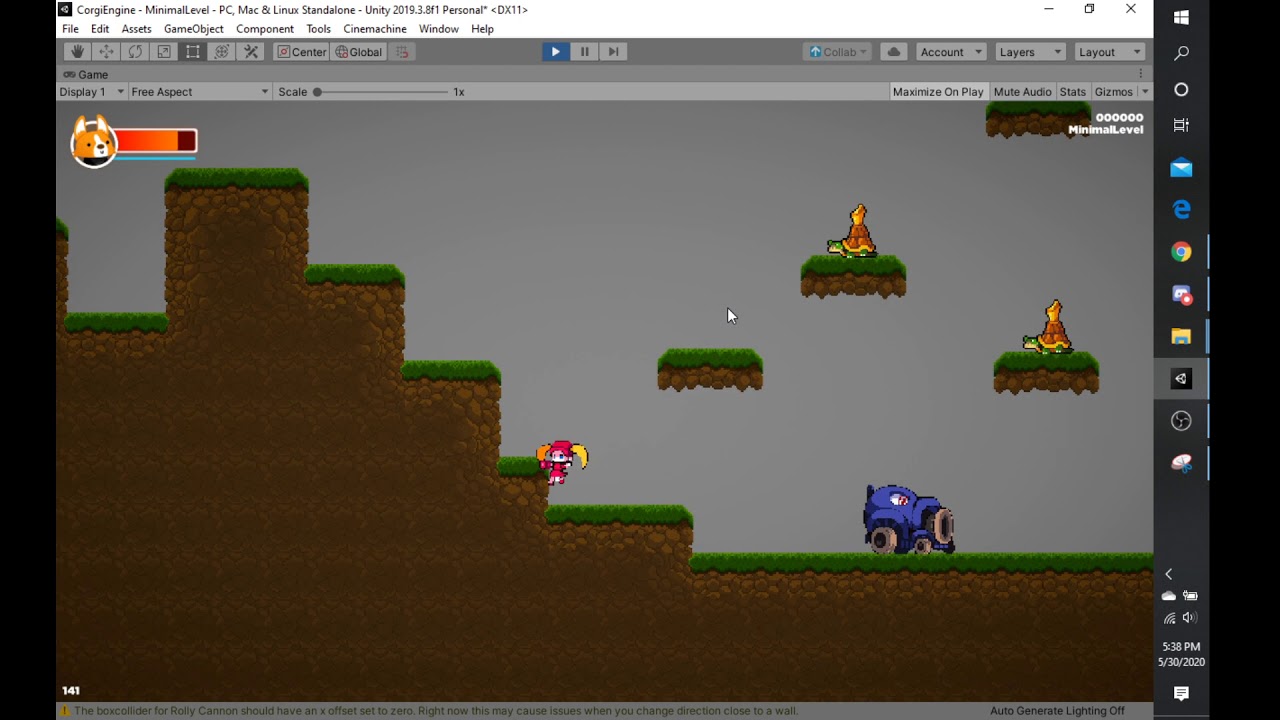Open the Edit menu

click(x=100, y=29)
